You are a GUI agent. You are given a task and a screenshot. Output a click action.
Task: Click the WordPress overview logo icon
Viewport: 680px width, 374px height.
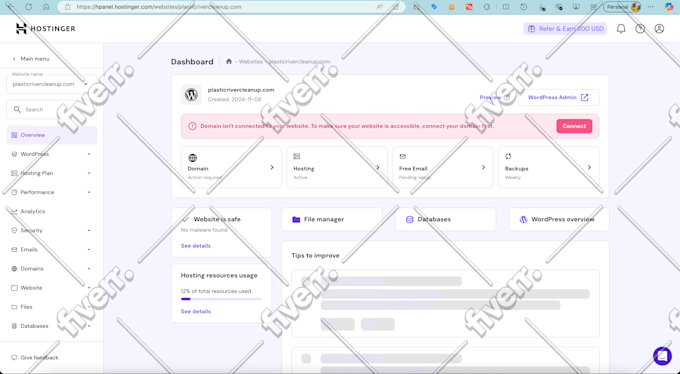(x=523, y=220)
